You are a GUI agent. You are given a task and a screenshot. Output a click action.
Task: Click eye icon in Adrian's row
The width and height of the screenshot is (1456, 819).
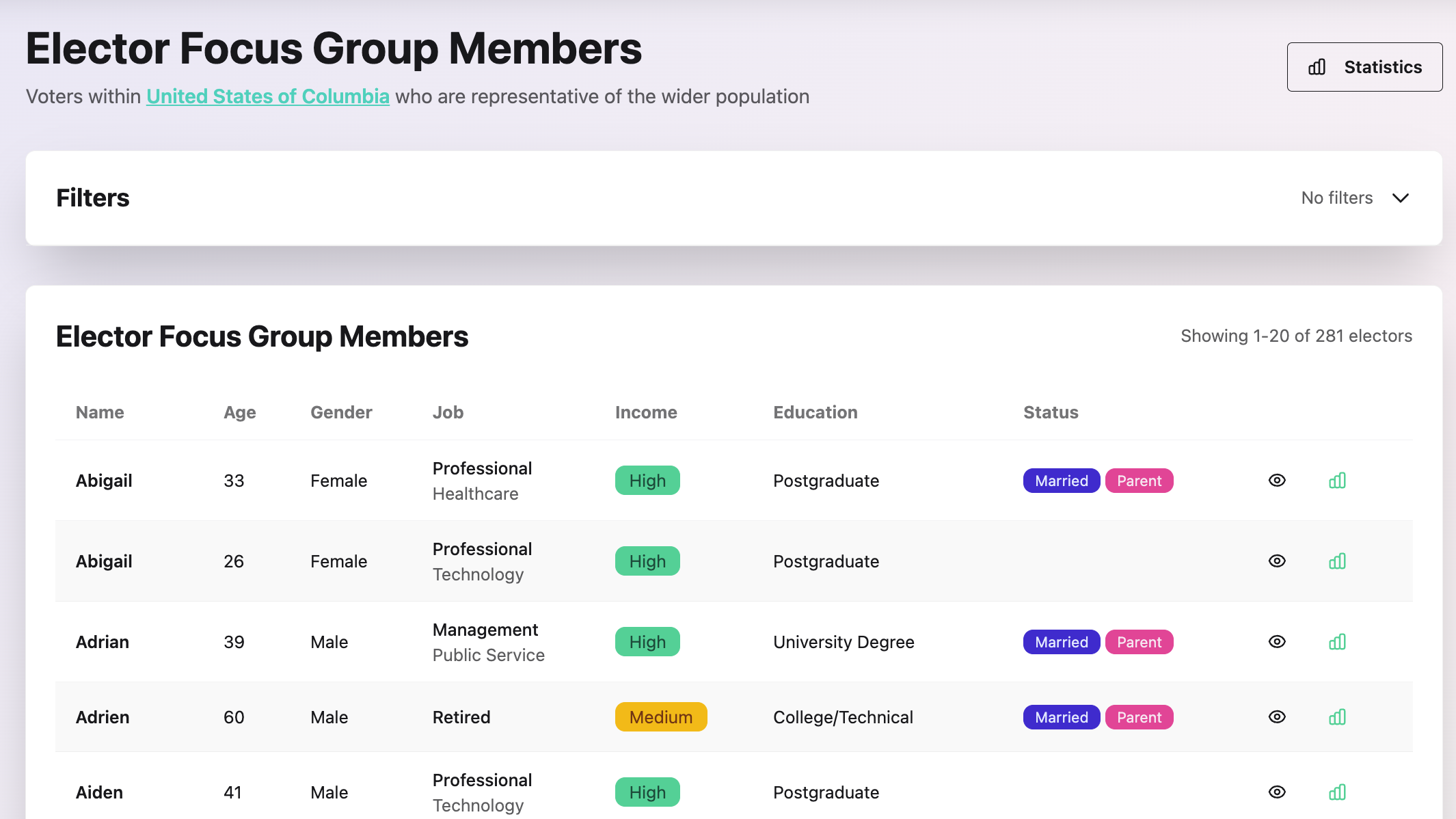1277,642
